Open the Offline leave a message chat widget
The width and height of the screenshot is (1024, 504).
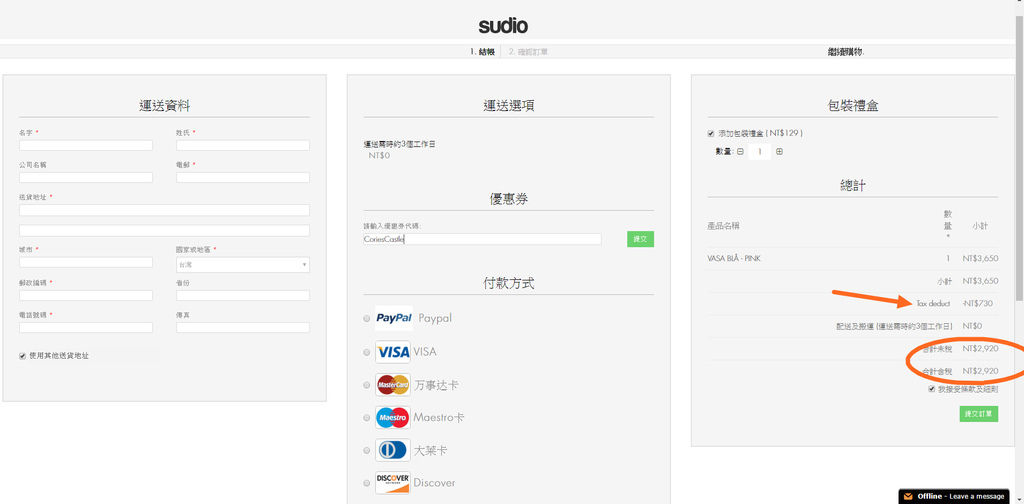click(953, 496)
